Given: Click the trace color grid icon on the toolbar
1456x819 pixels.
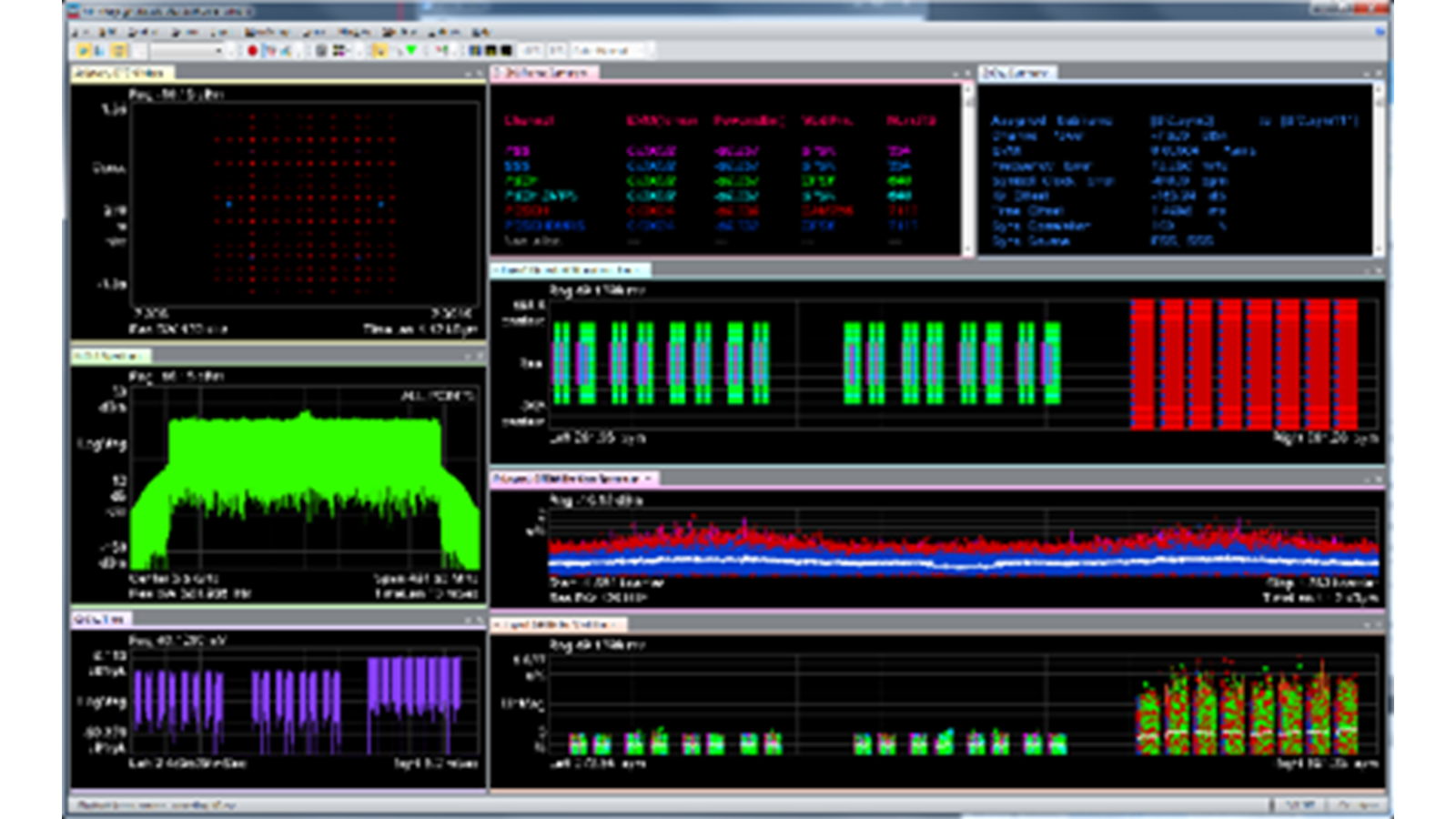Looking at the screenshot, I should [x=339, y=52].
